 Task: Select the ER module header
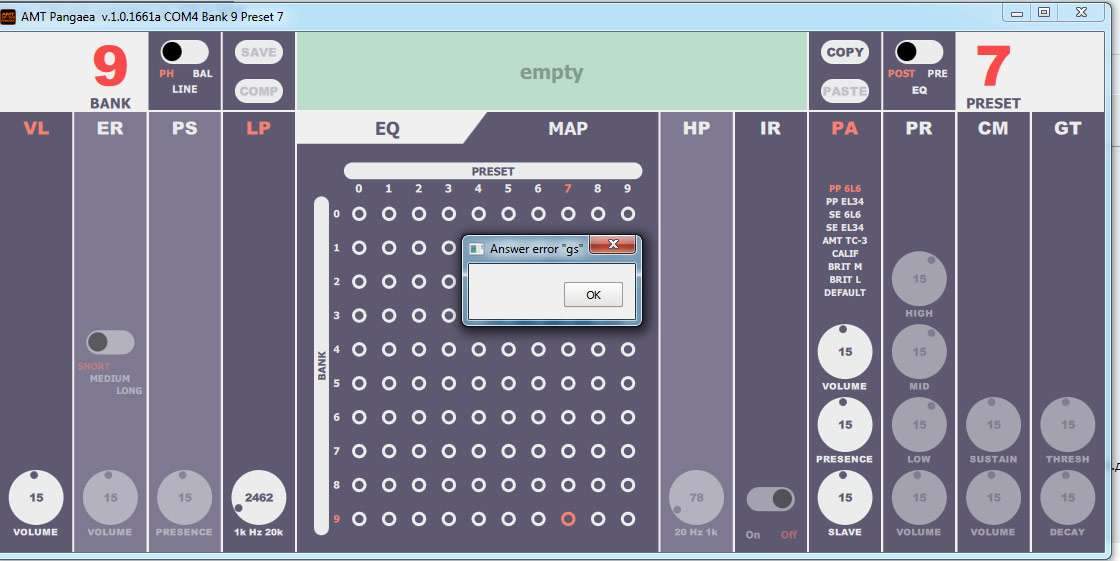[x=110, y=129]
